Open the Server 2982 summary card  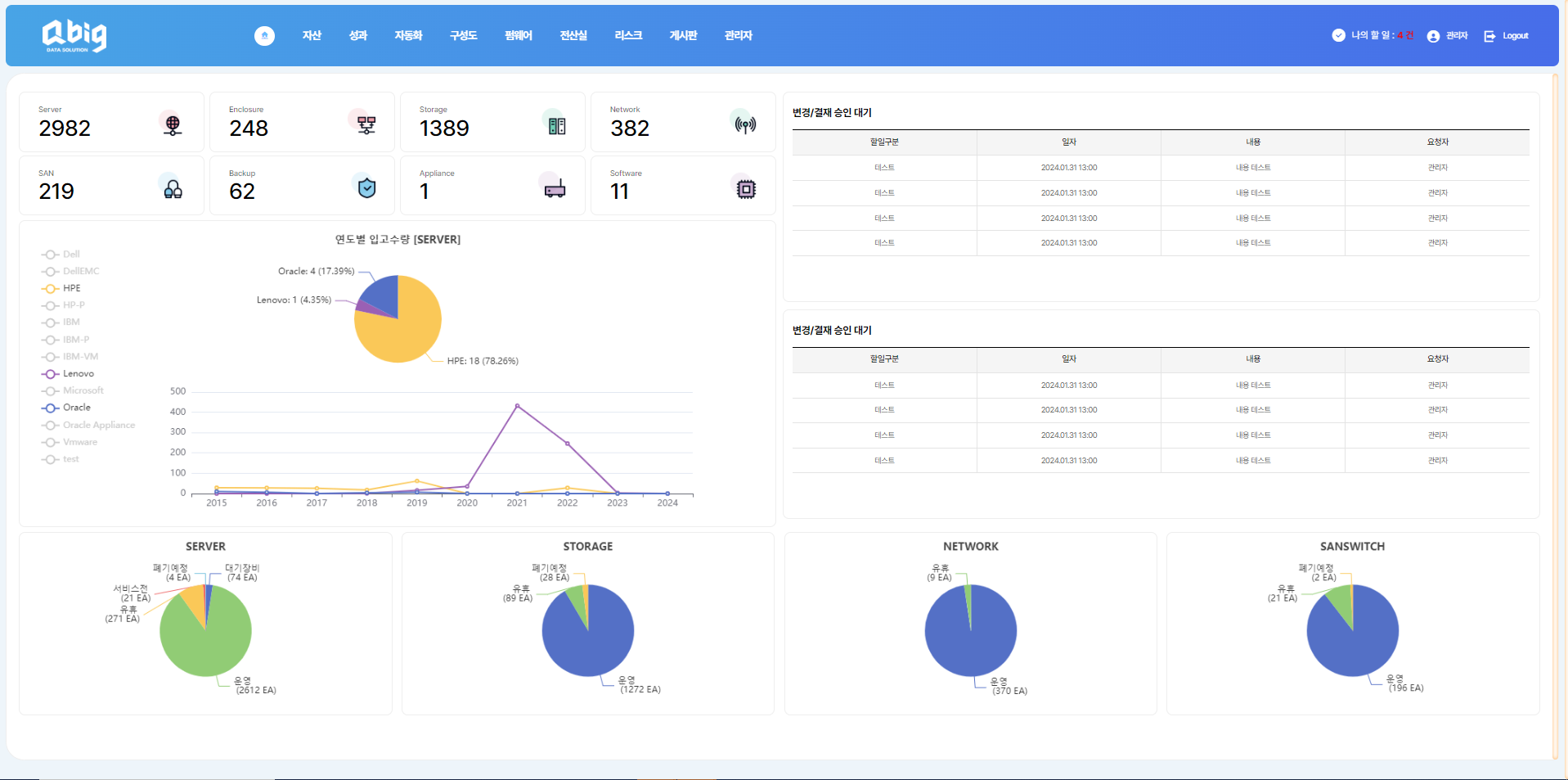[111, 122]
